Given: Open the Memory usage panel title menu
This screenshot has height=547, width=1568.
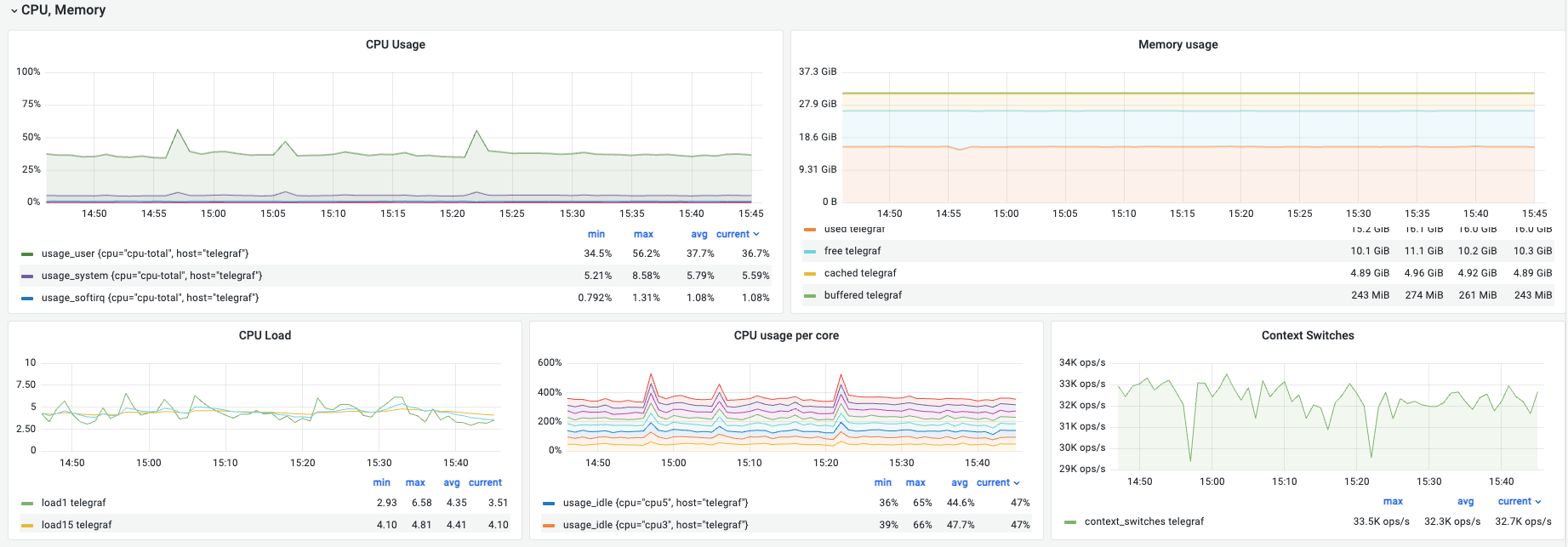Looking at the screenshot, I should tap(1177, 44).
